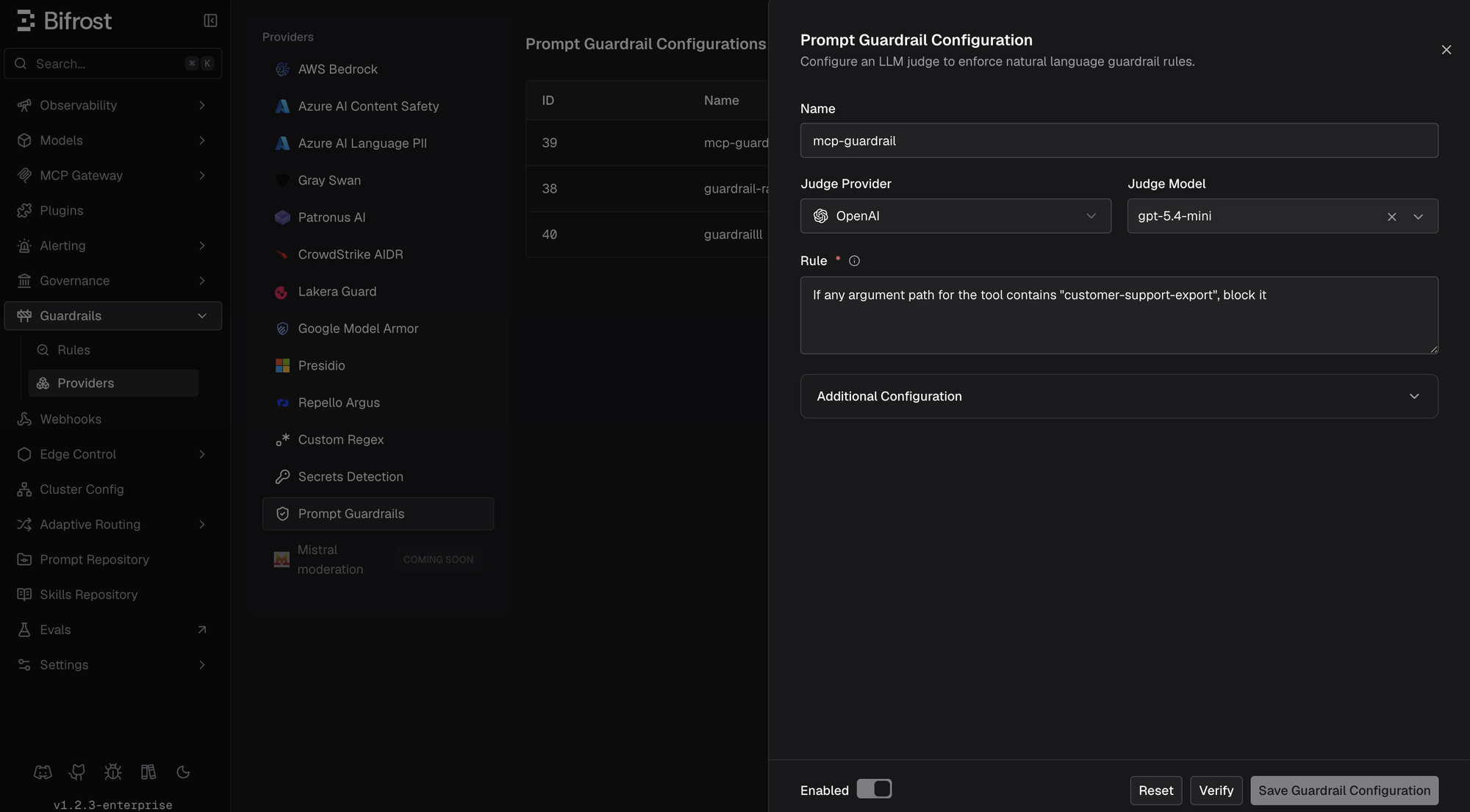This screenshot has height=812, width=1470.
Task: Expand the Models menu
Action: (112, 140)
